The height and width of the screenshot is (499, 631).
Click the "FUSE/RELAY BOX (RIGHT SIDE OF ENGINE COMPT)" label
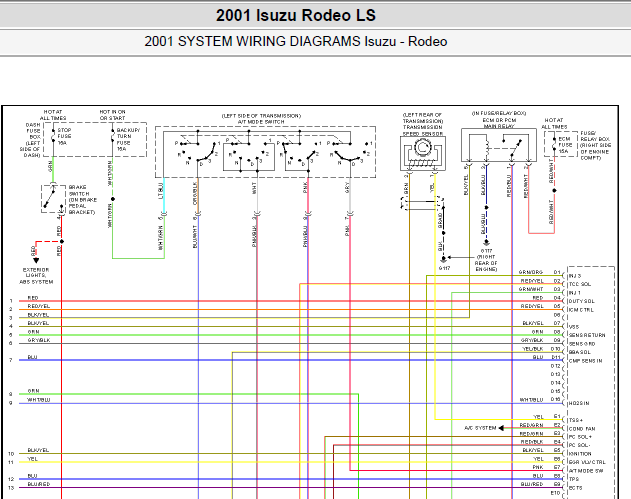click(596, 145)
